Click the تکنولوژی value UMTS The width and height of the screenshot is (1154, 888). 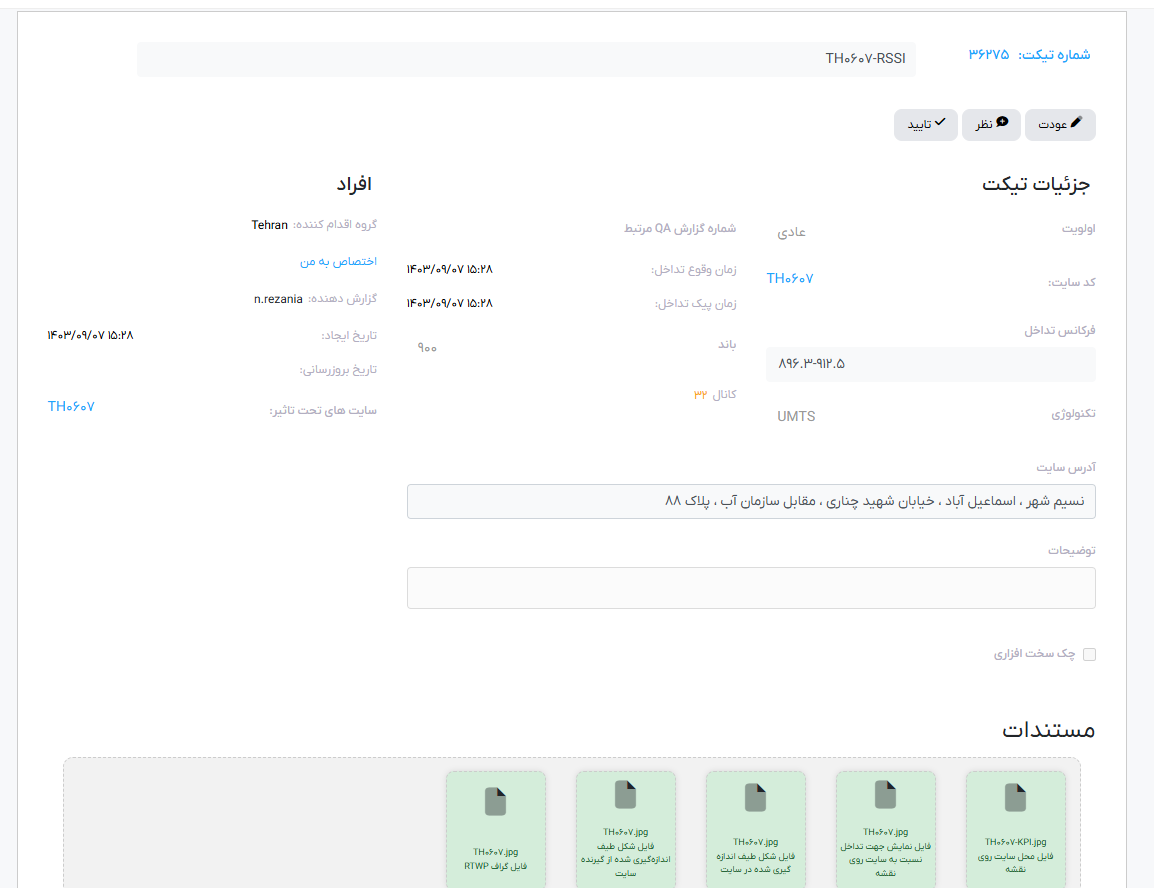pos(796,416)
